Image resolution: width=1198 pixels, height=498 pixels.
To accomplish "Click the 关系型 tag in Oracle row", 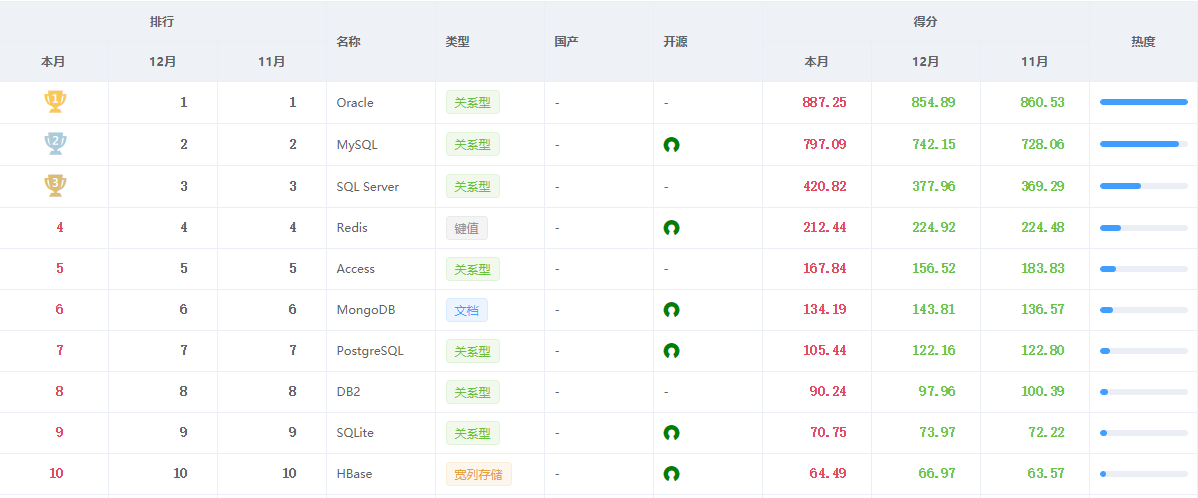I will [x=473, y=102].
